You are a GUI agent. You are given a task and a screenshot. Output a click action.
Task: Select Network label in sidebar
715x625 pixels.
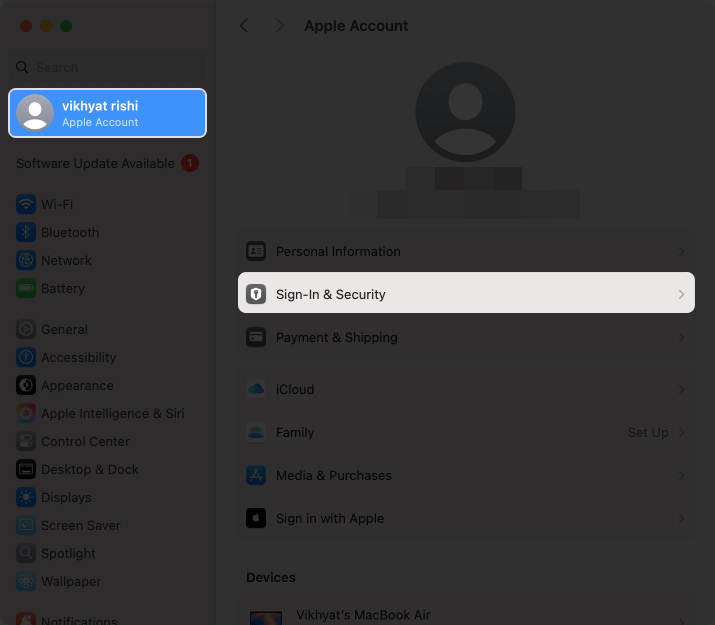[x=66, y=260]
